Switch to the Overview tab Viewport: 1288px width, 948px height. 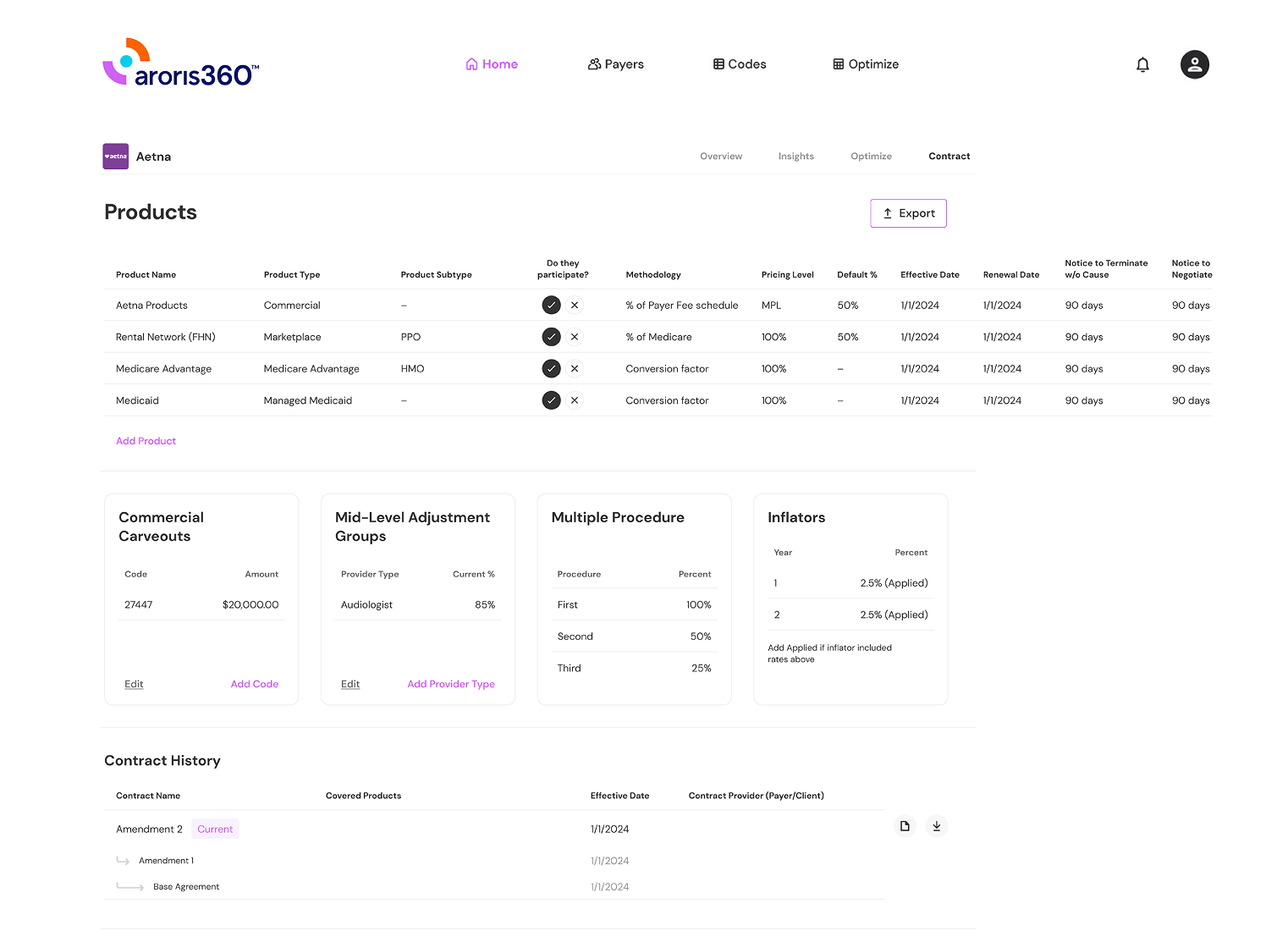721,157
